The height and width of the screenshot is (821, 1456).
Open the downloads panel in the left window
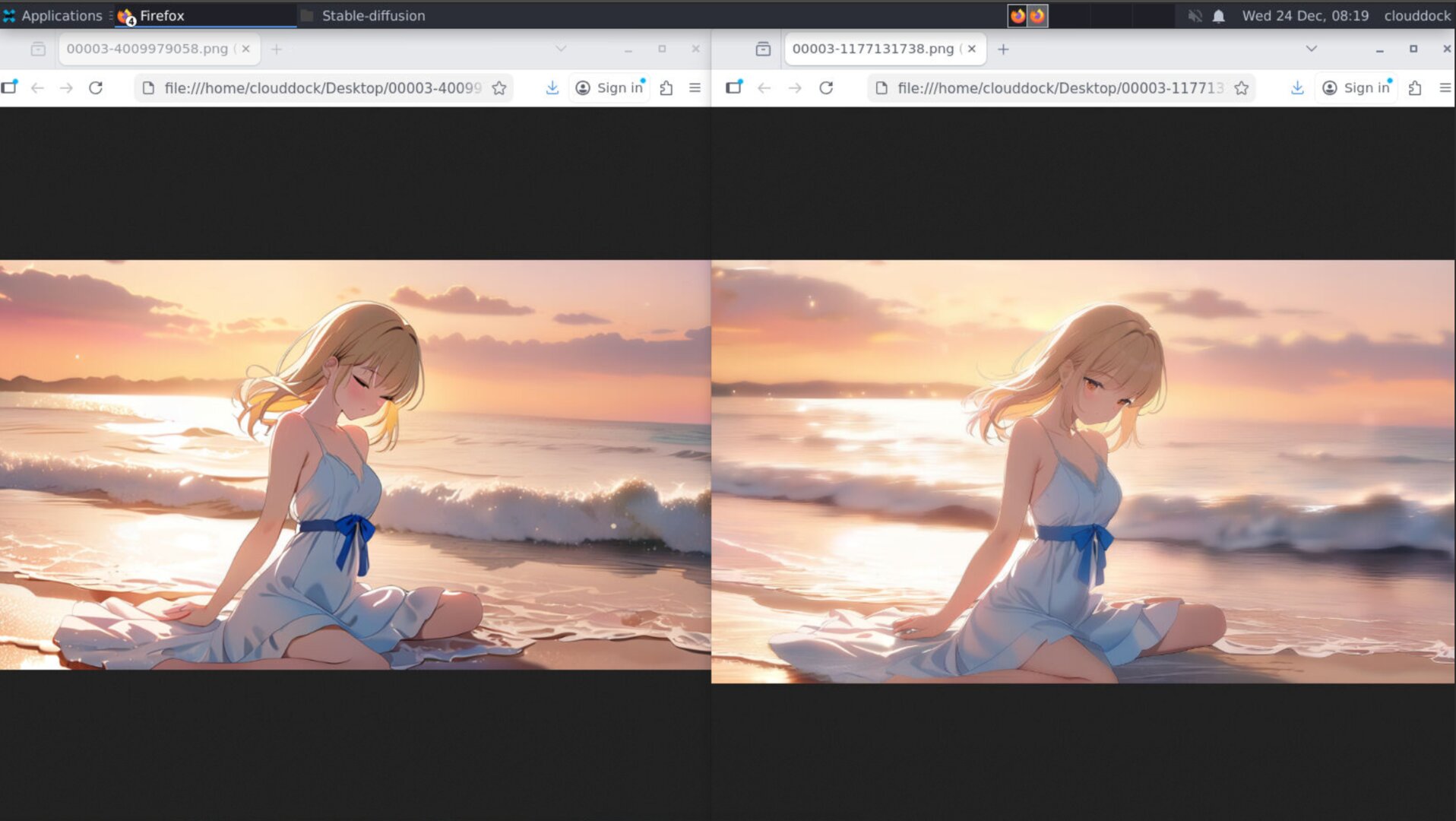click(552, 88)
